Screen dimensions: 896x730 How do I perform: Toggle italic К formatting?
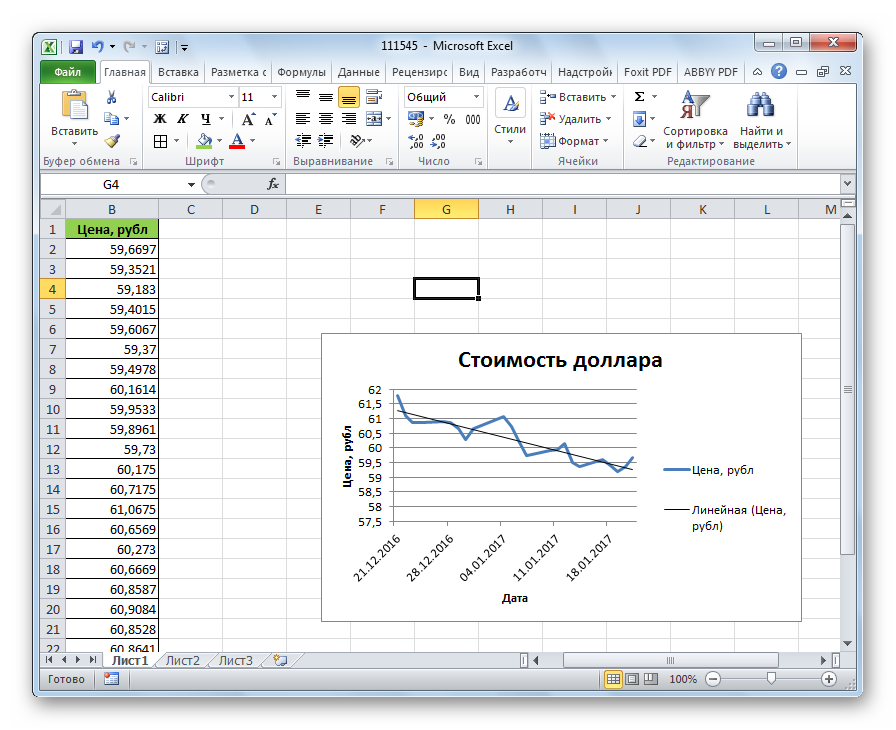pyautogui.click(x=182, y=119)
